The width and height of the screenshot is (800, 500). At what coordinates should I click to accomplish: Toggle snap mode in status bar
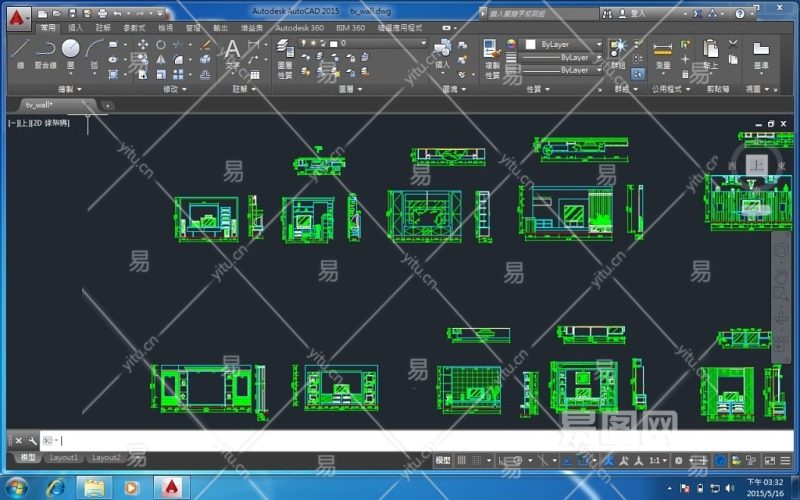pos(477,461)
